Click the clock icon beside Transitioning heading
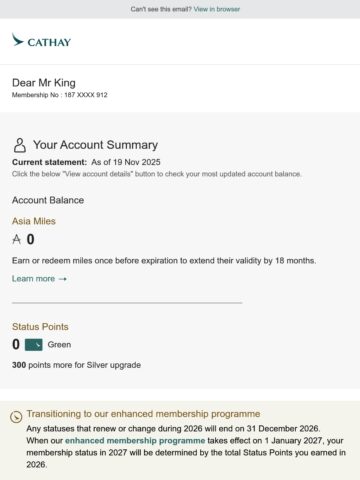Viewport: 360px width, 480px height. [16, 417]
